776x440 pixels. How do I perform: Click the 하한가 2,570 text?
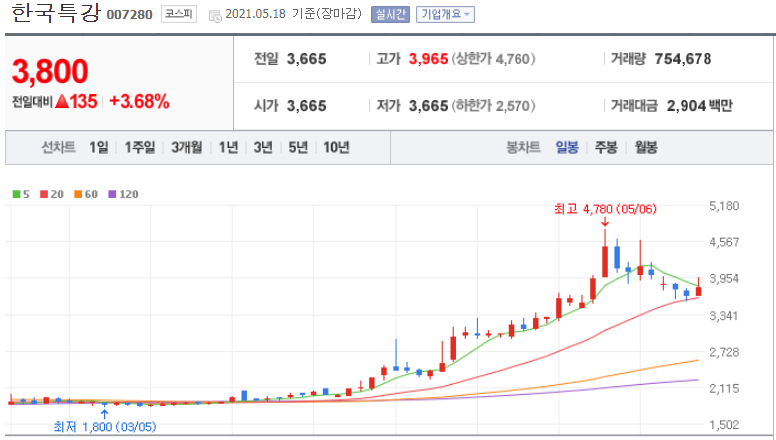pyautogui.click(x=493, y=106)
